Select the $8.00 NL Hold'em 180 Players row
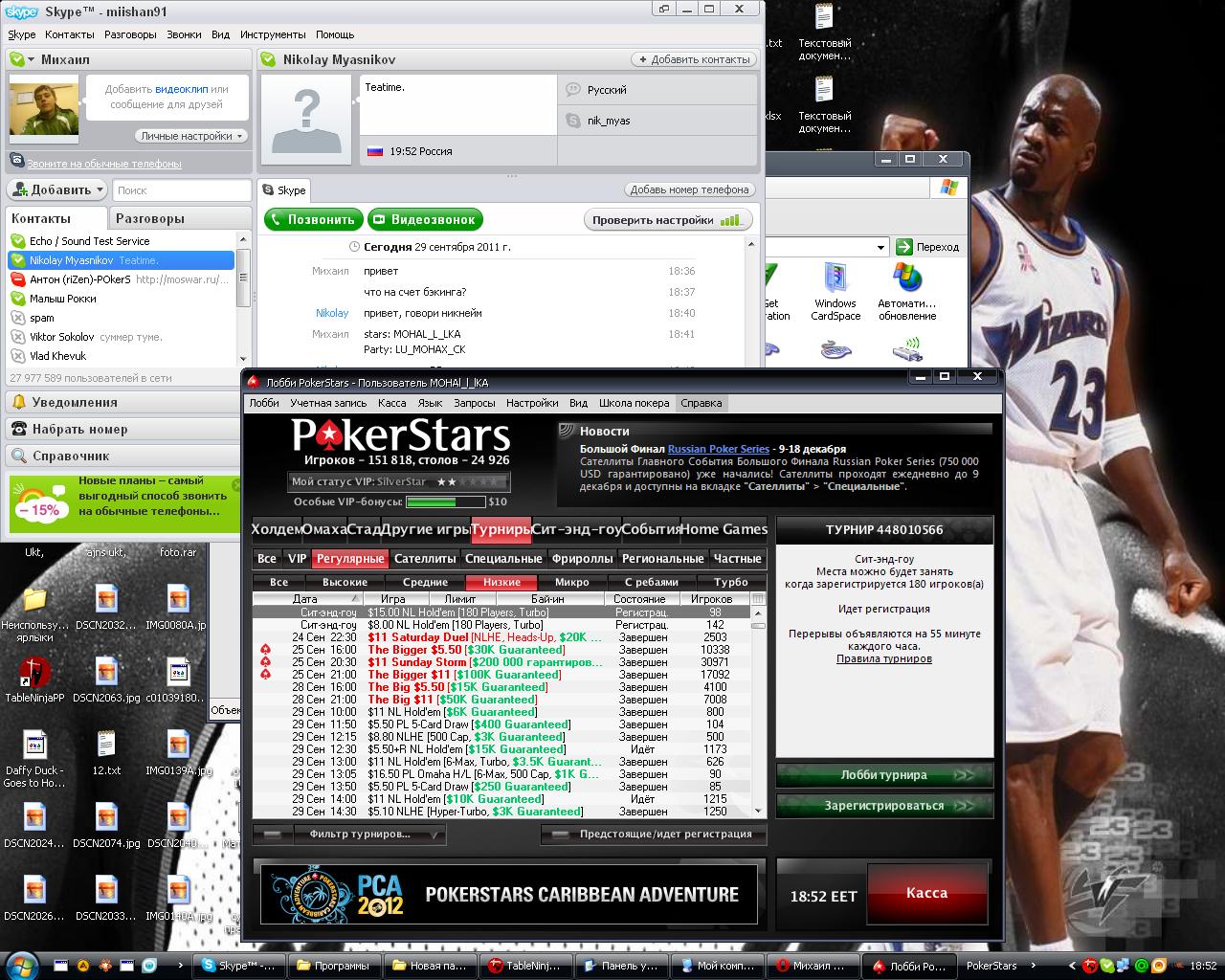Screen dimensions: 1225x980 point(501,625)
